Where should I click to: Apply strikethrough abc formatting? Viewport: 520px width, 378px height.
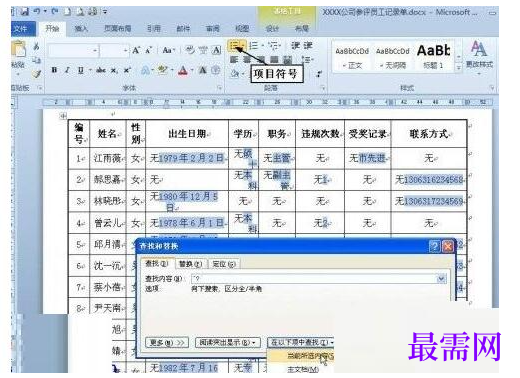(x=101, y=70)
